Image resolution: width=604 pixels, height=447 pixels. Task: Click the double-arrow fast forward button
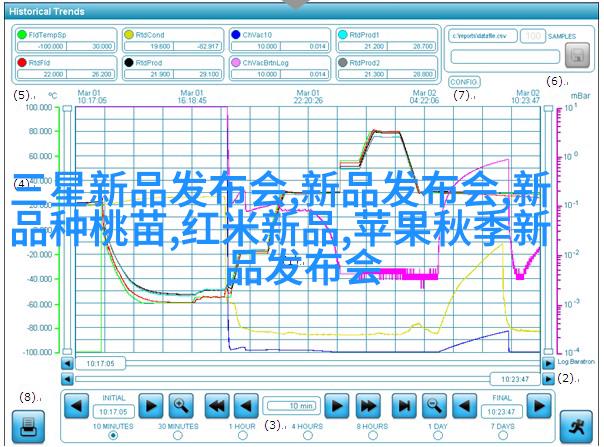pos(368,406)
